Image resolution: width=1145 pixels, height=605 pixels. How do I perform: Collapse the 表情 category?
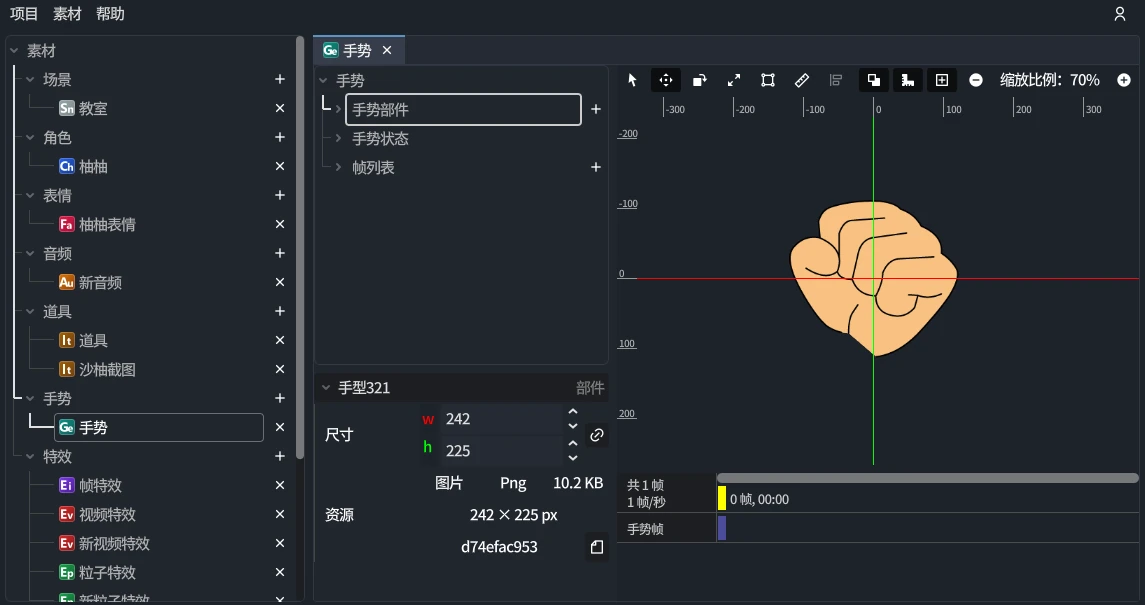[30, 196]
